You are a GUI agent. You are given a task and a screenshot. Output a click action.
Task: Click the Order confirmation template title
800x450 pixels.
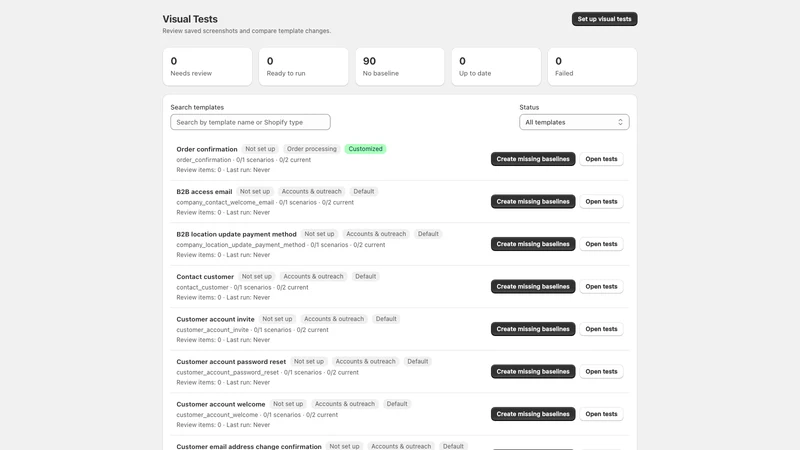[x=207, y=149]
